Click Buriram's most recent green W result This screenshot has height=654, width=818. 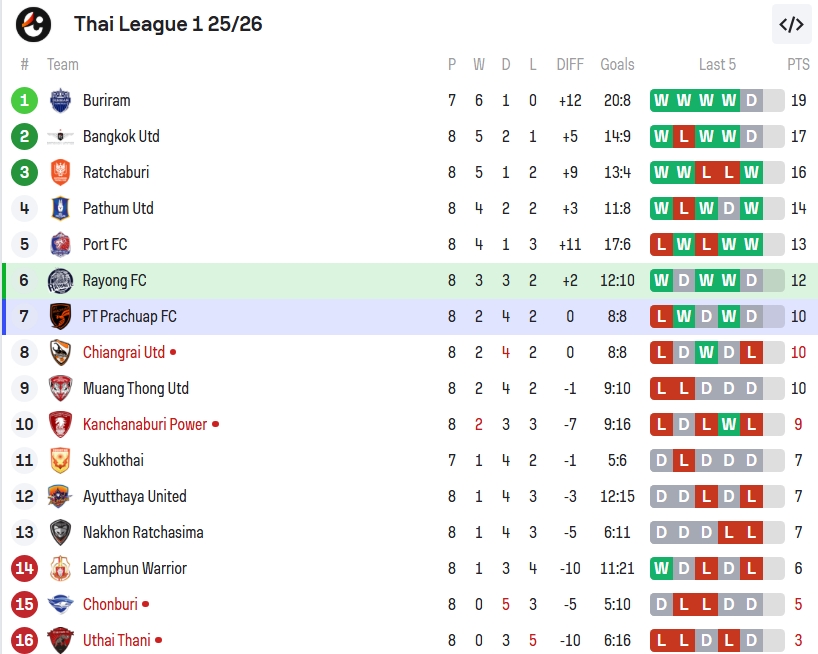729,100
